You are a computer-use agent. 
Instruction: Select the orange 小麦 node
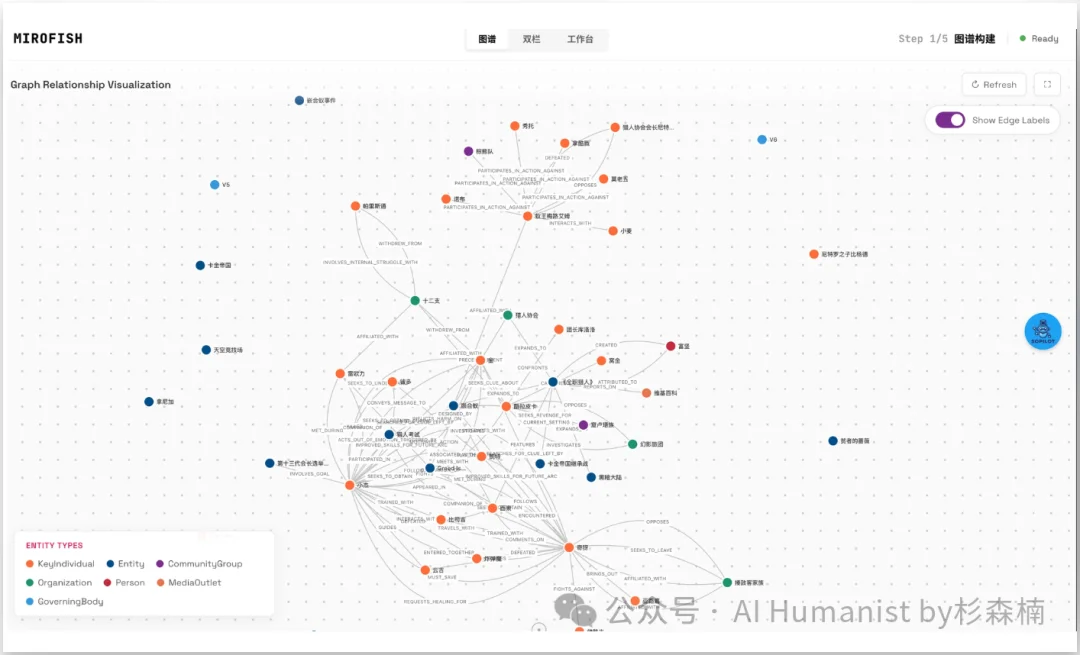[613, 231]
